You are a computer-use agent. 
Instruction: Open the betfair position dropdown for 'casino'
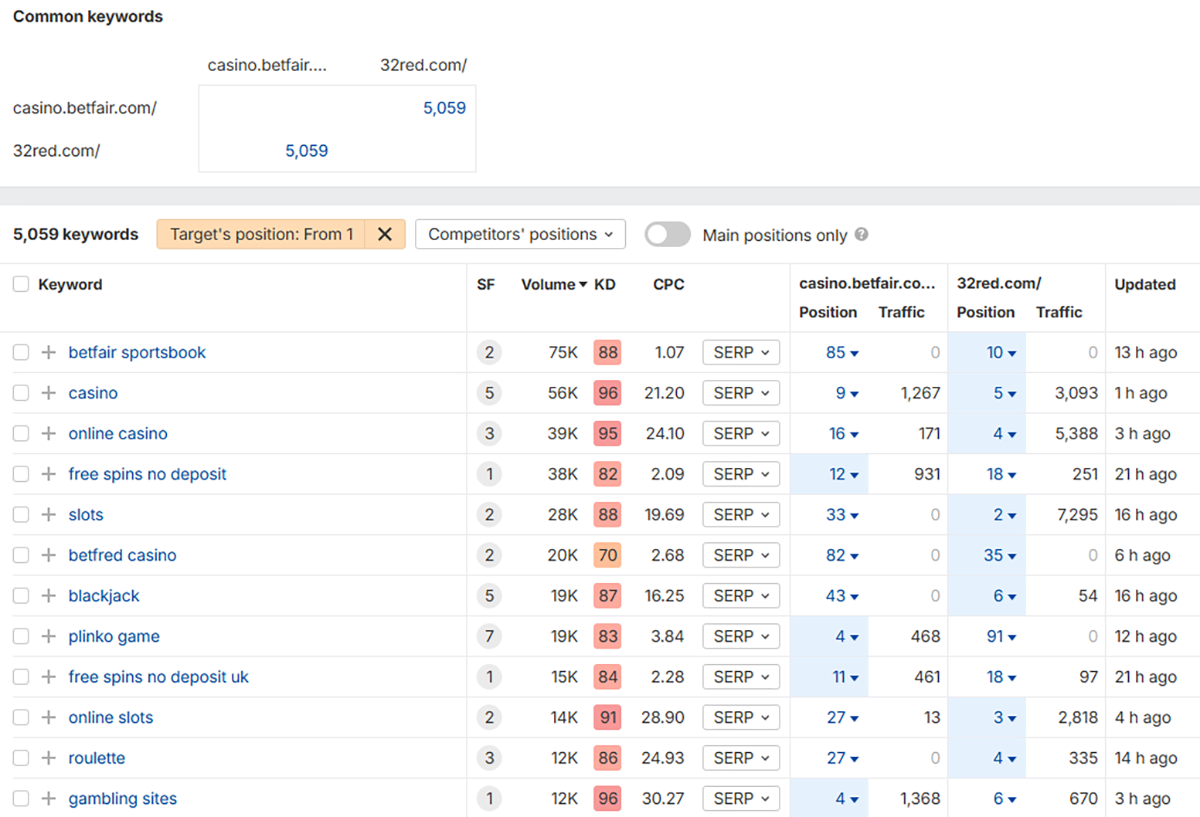coord(847,393)
